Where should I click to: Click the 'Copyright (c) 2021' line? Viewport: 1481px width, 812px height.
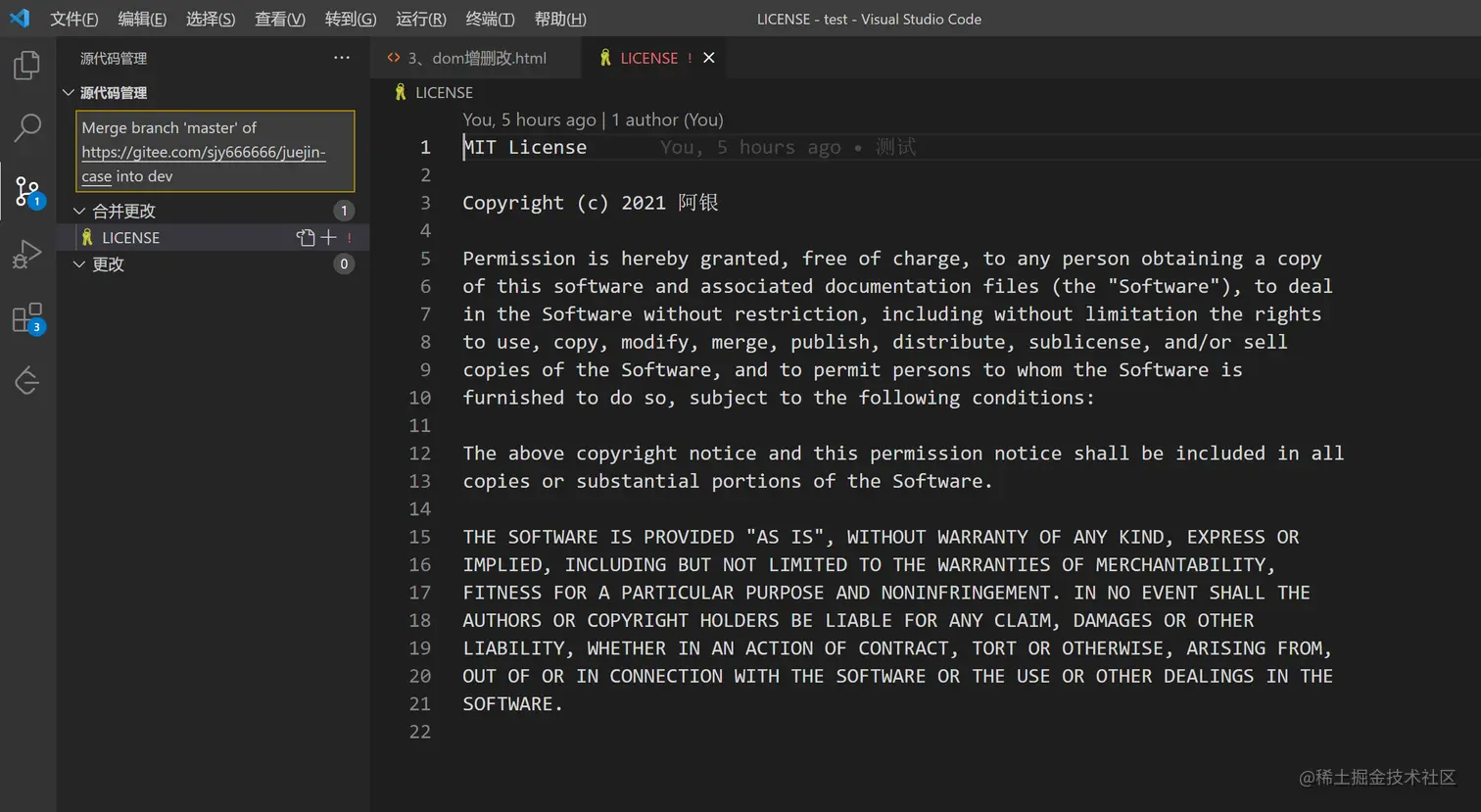coord(591,203)
